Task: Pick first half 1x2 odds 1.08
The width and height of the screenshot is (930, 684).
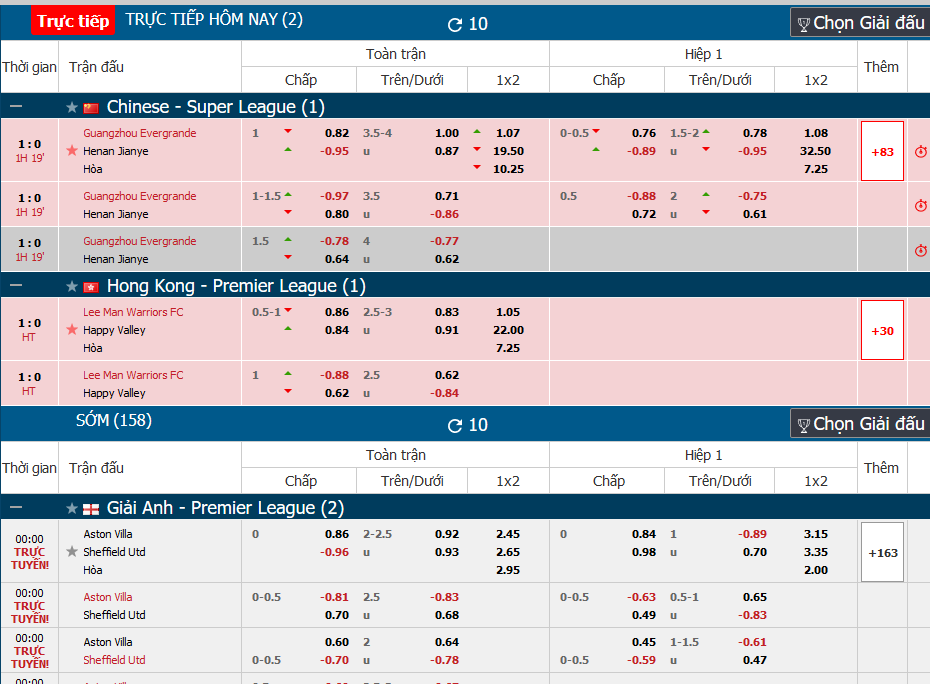Action: tap(816, 133)
